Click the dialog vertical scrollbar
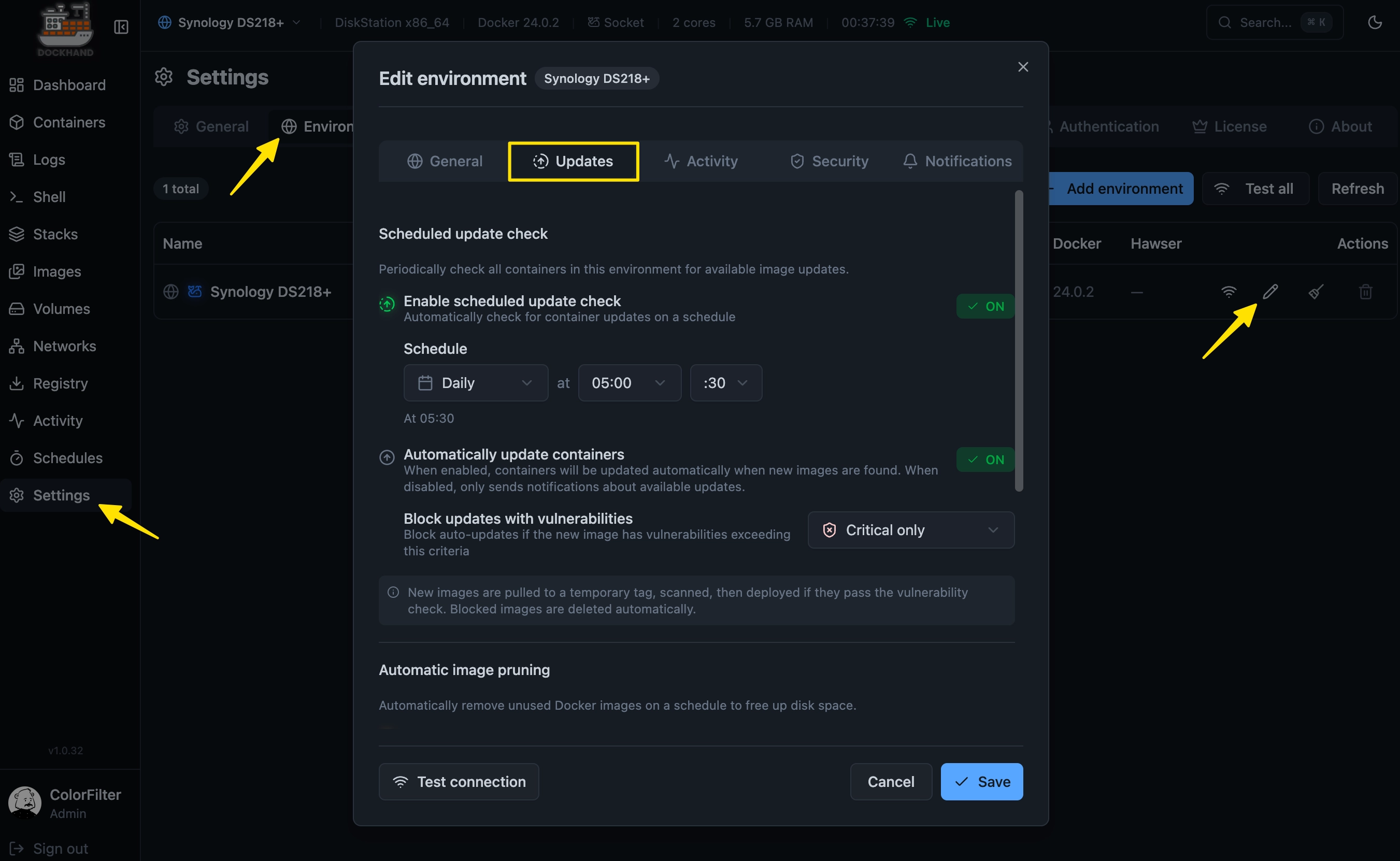This screenshot has width=1400, height=861. click(x=1019, y=340)
